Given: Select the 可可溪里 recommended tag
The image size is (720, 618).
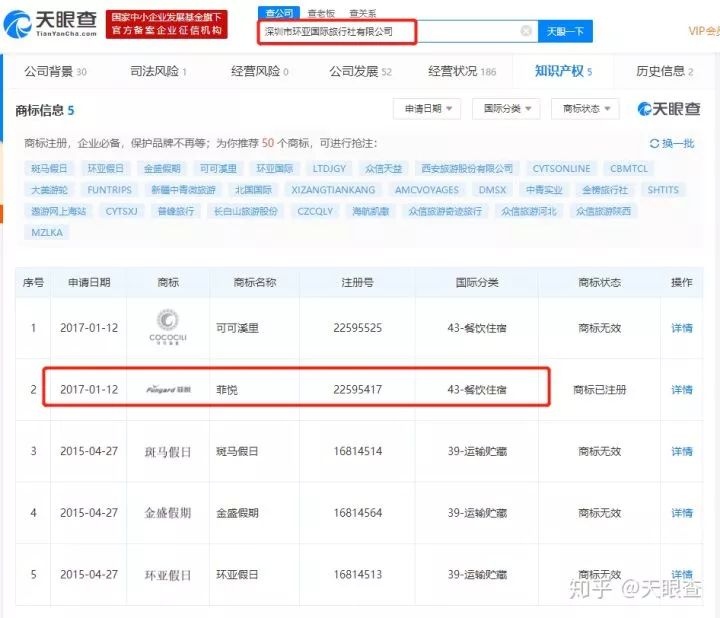Looking at the screenshot, I should [219, 169].
